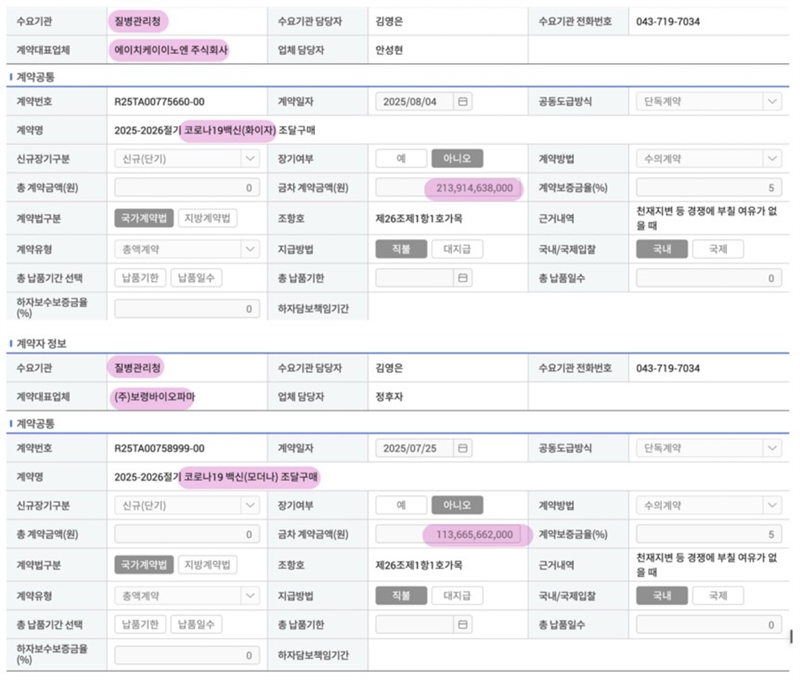Select 예 for 장기여부 in 모더나 contract

(401, 505)
